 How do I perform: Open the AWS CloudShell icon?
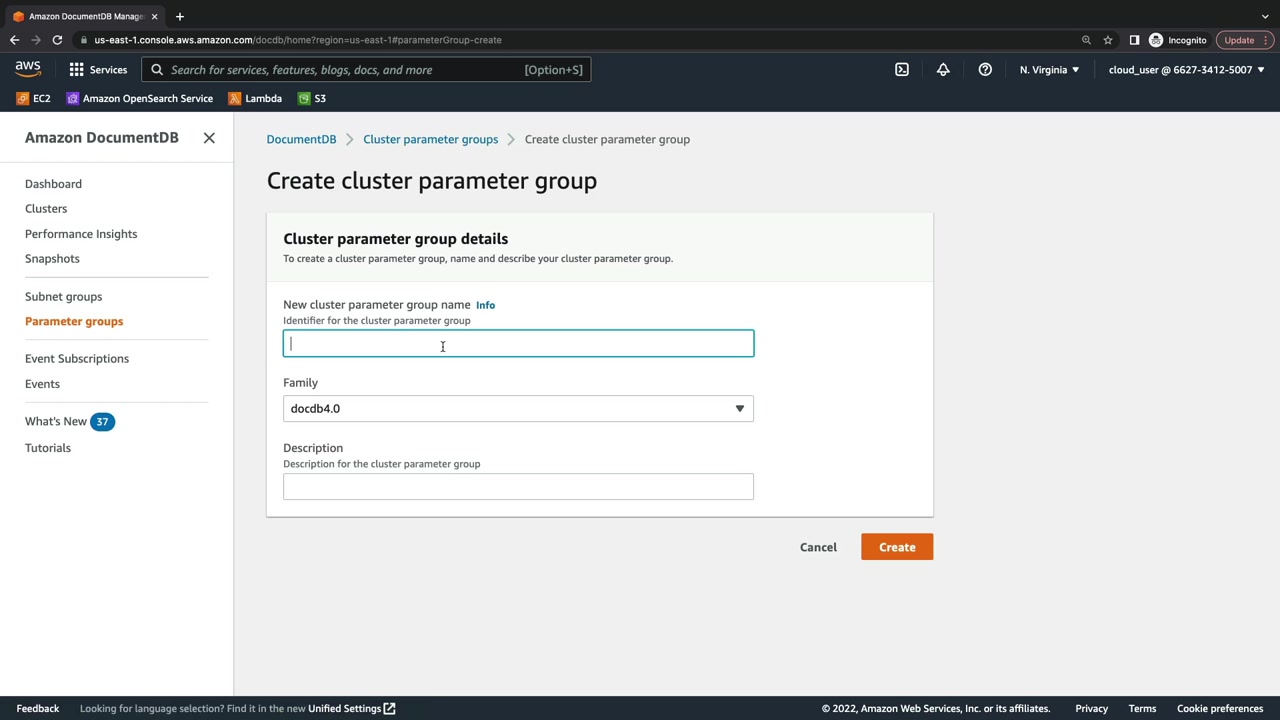902,70
